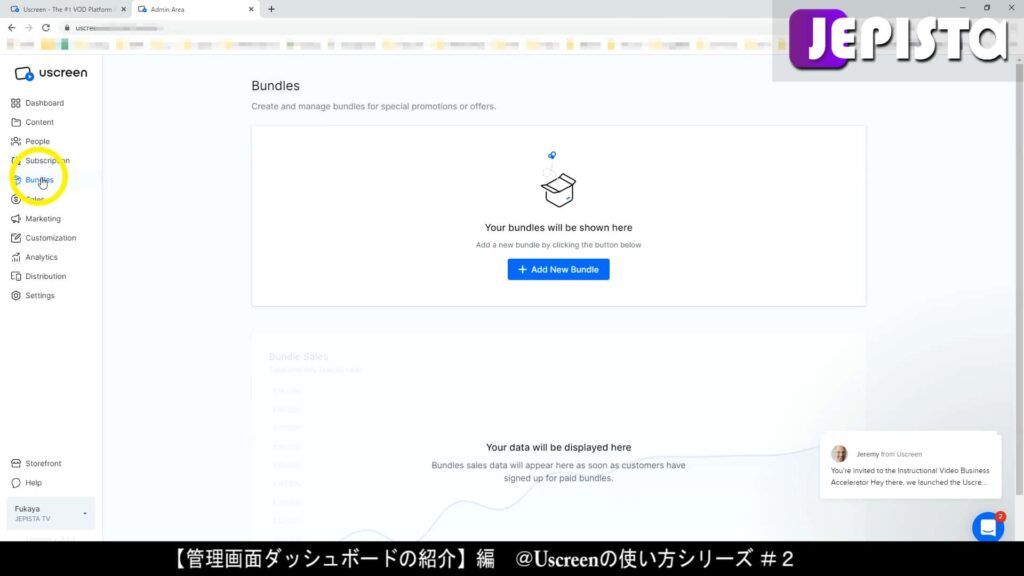Screen dimensions: 1024x576
Task: Close the Uscreen VOD Platform tab
Action: (123, 9)
